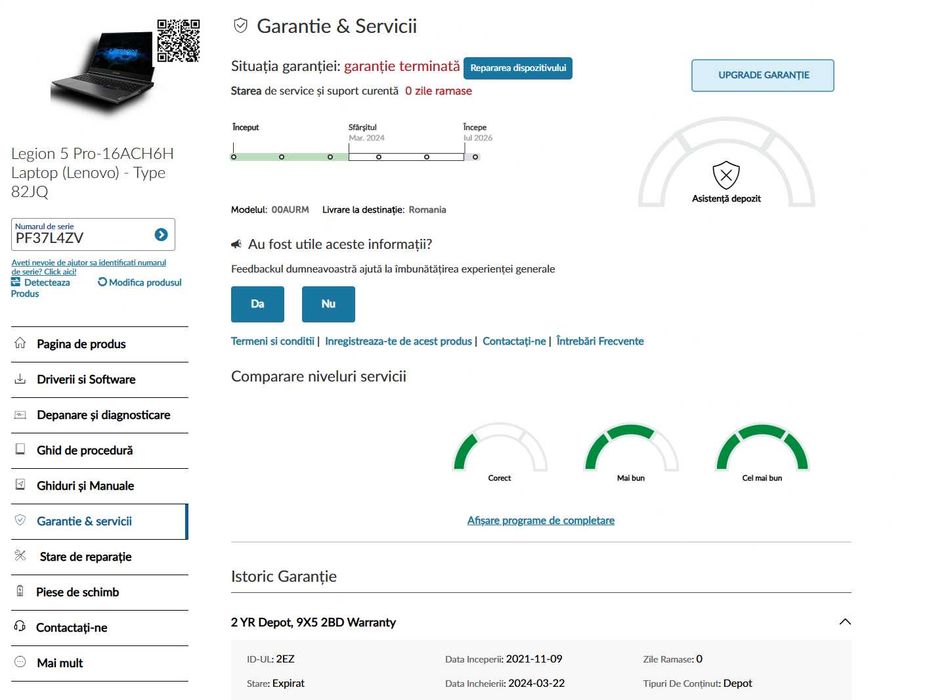The width and height of the screenshot is (931, 700).
Task: Click Contactați-ne link under feedback
Action: tap(514, 341)
